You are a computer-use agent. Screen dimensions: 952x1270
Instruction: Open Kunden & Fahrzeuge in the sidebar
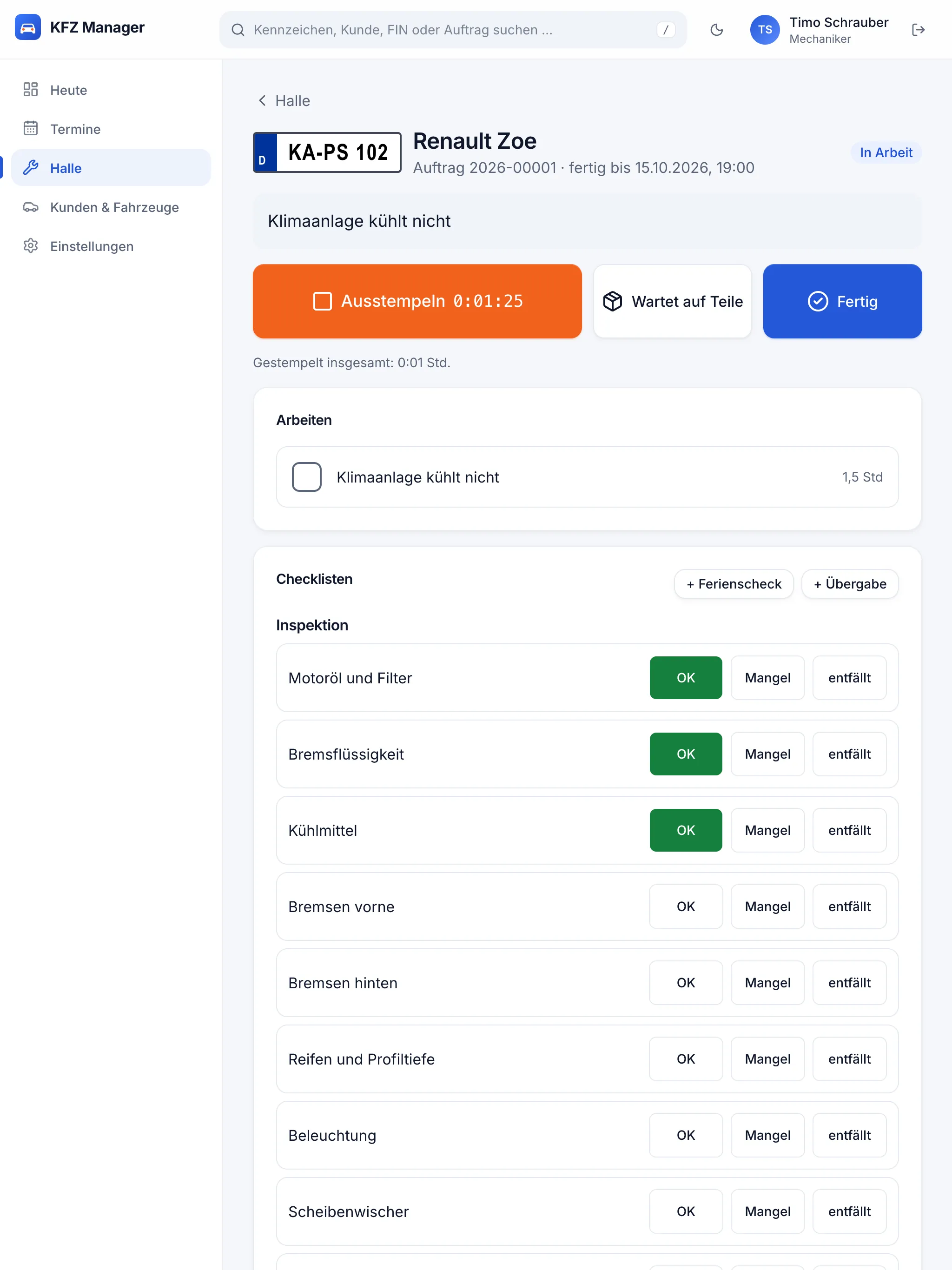111,207
